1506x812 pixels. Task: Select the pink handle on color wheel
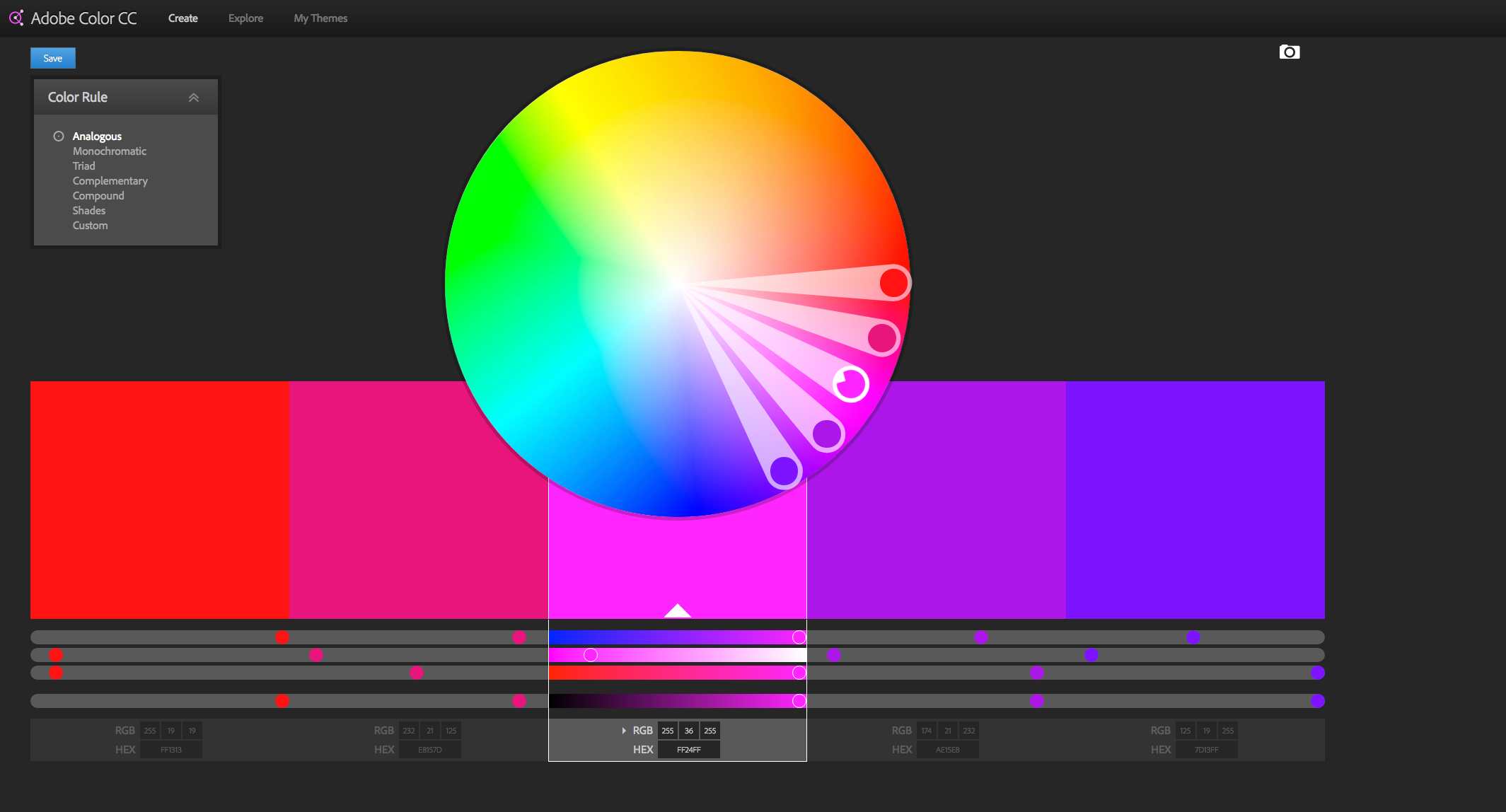[x=882, y=338]
